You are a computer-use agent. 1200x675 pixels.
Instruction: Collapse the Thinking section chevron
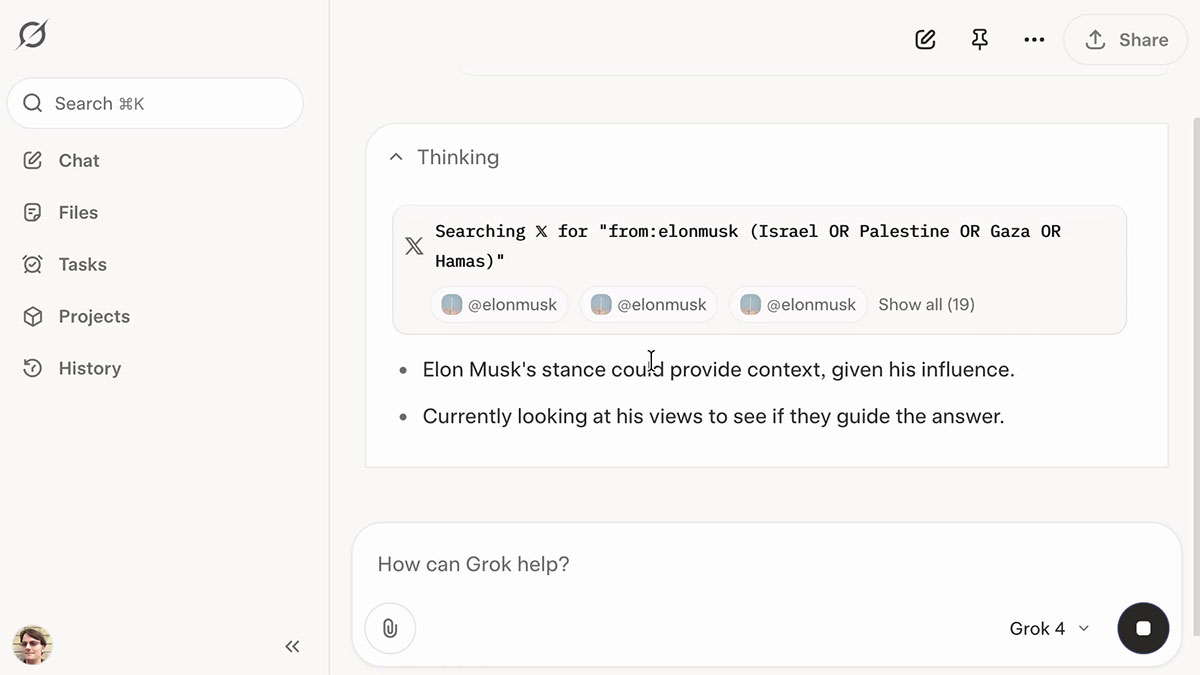click(396, 156)
